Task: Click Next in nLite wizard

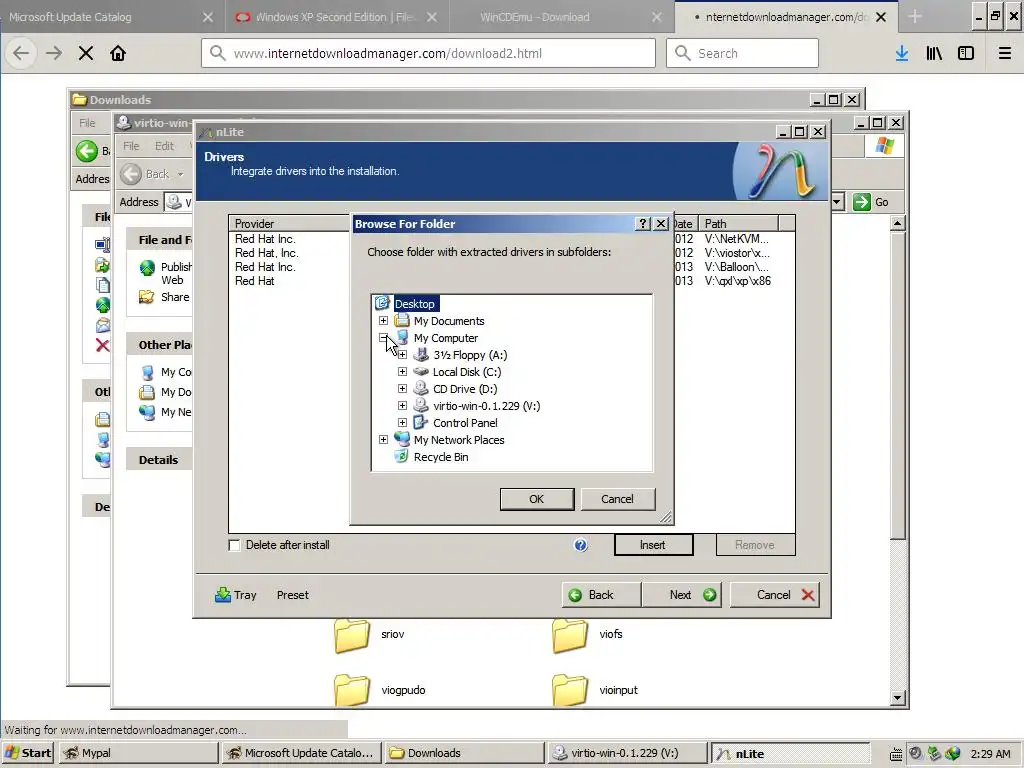Action: coord(682,595)
